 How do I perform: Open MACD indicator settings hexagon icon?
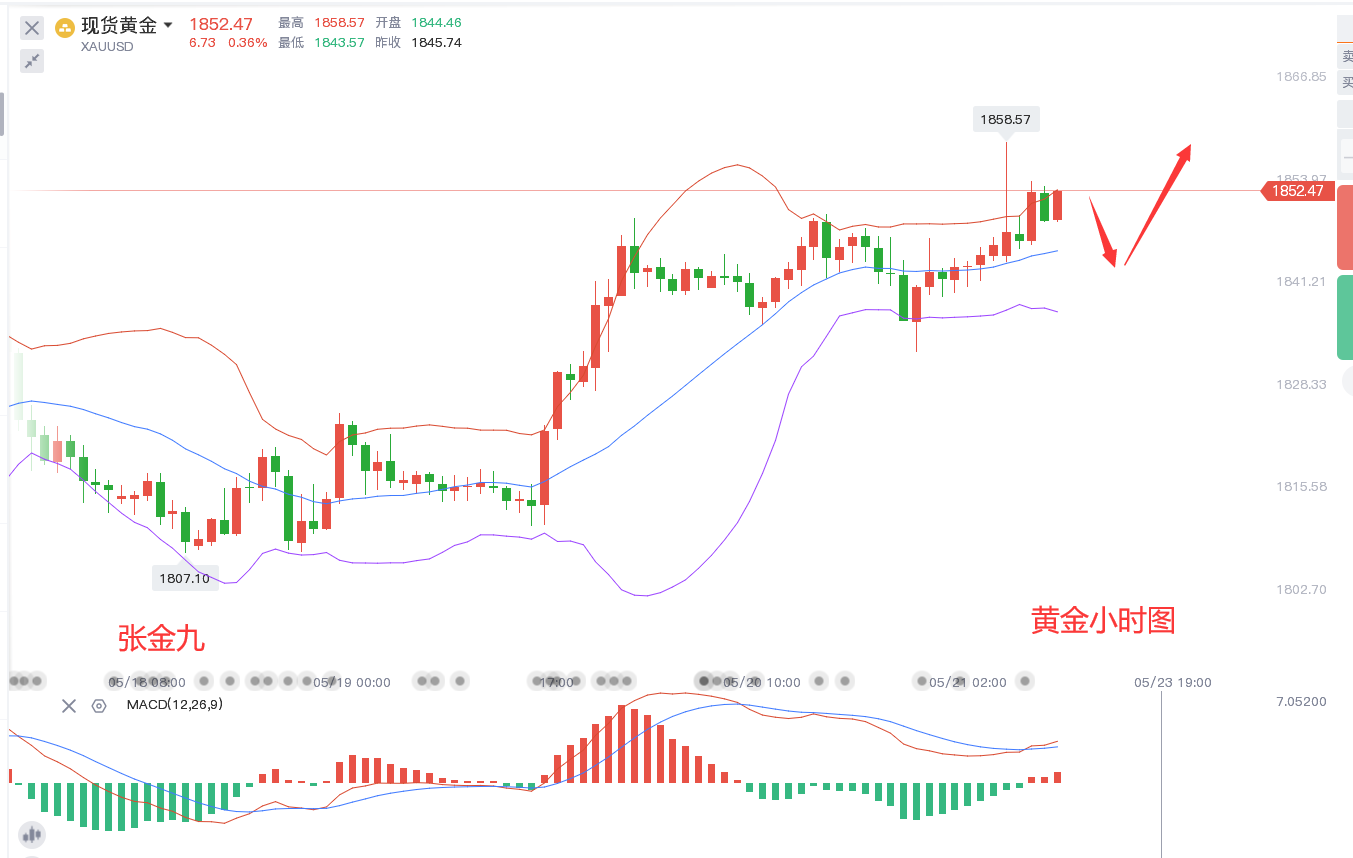click(99, 706)
